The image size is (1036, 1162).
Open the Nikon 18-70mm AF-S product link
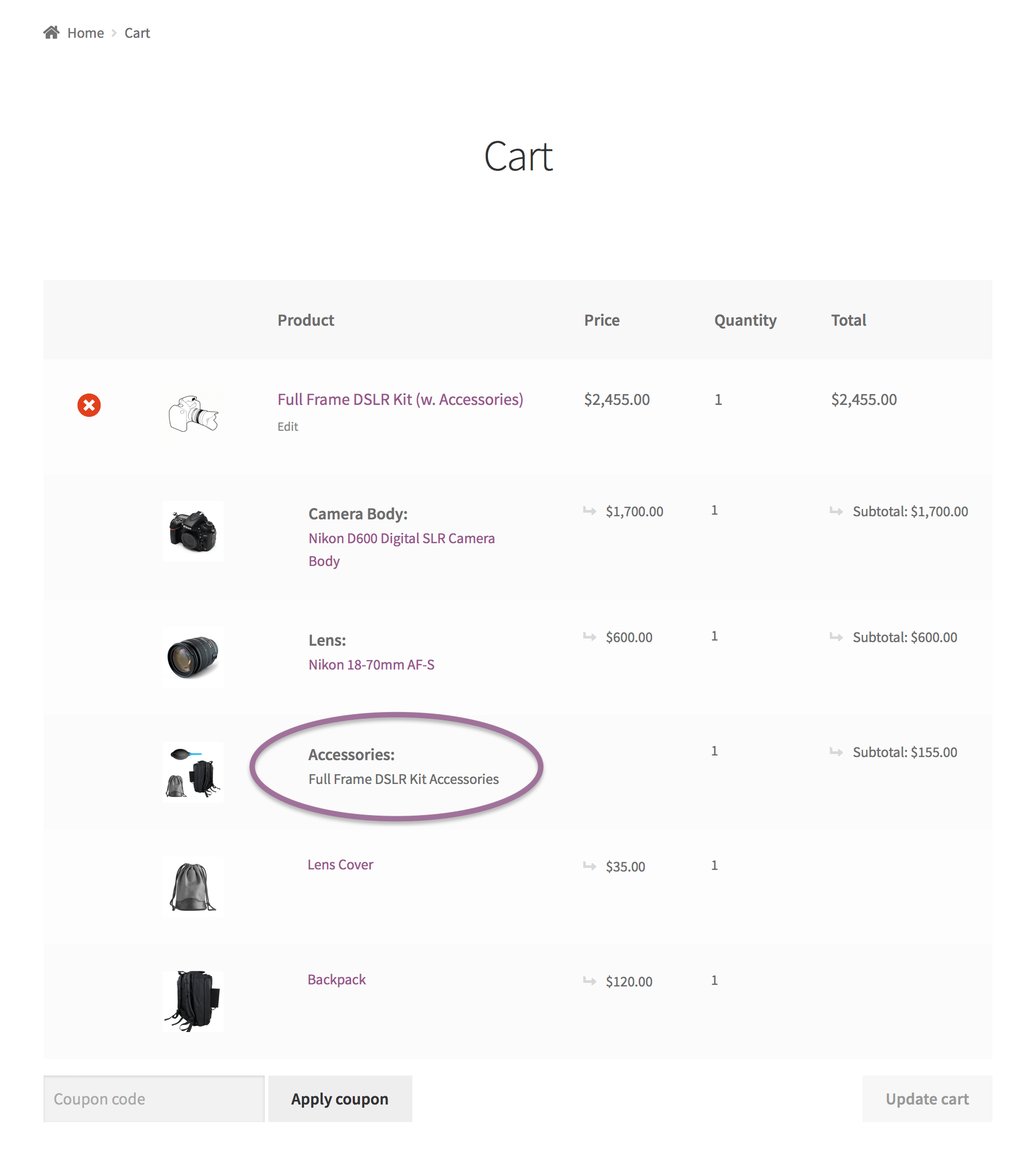pyautogui.click(x=370, y=664)
